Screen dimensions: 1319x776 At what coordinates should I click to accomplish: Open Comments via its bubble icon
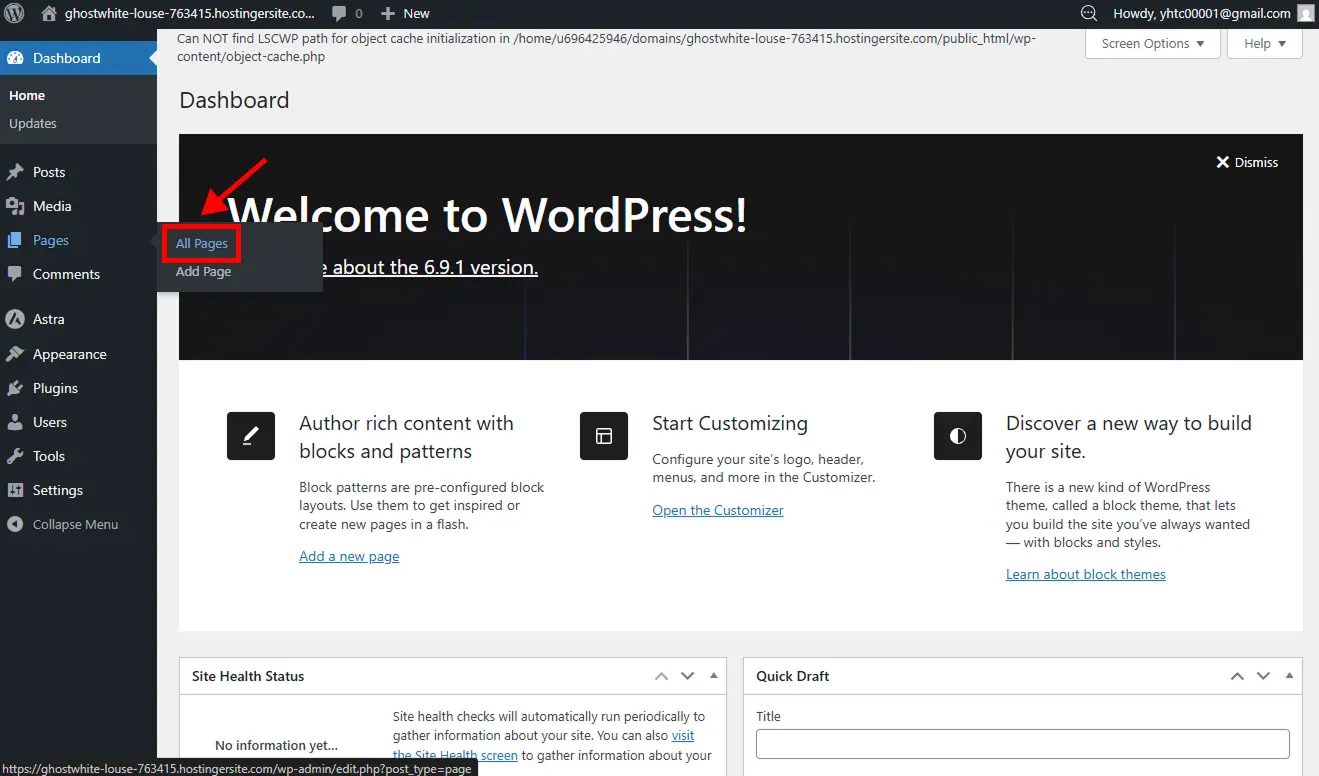16,274
